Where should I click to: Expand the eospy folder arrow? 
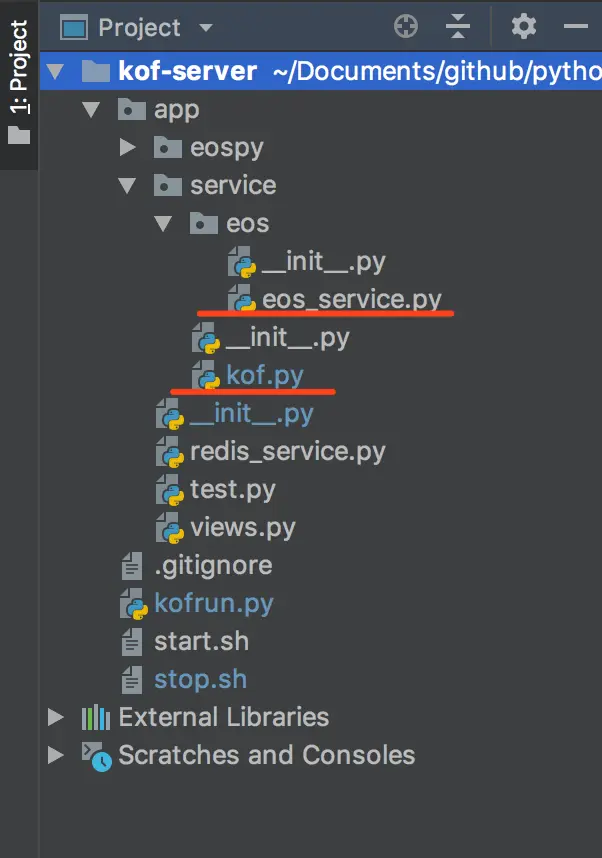coord(127,148)
